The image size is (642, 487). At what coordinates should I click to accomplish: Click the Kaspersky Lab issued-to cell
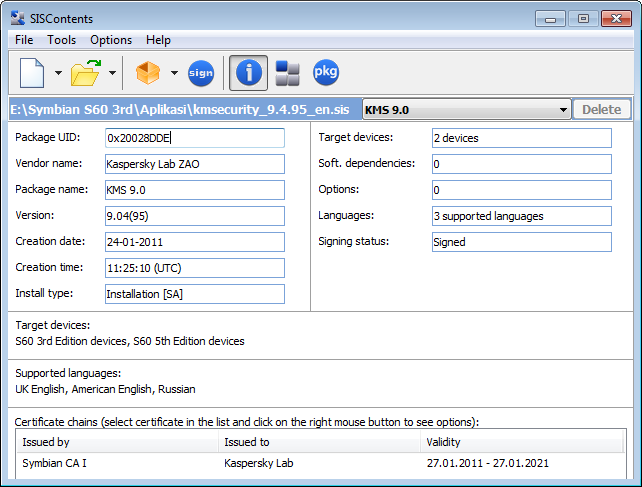click(x=258, y=463)
